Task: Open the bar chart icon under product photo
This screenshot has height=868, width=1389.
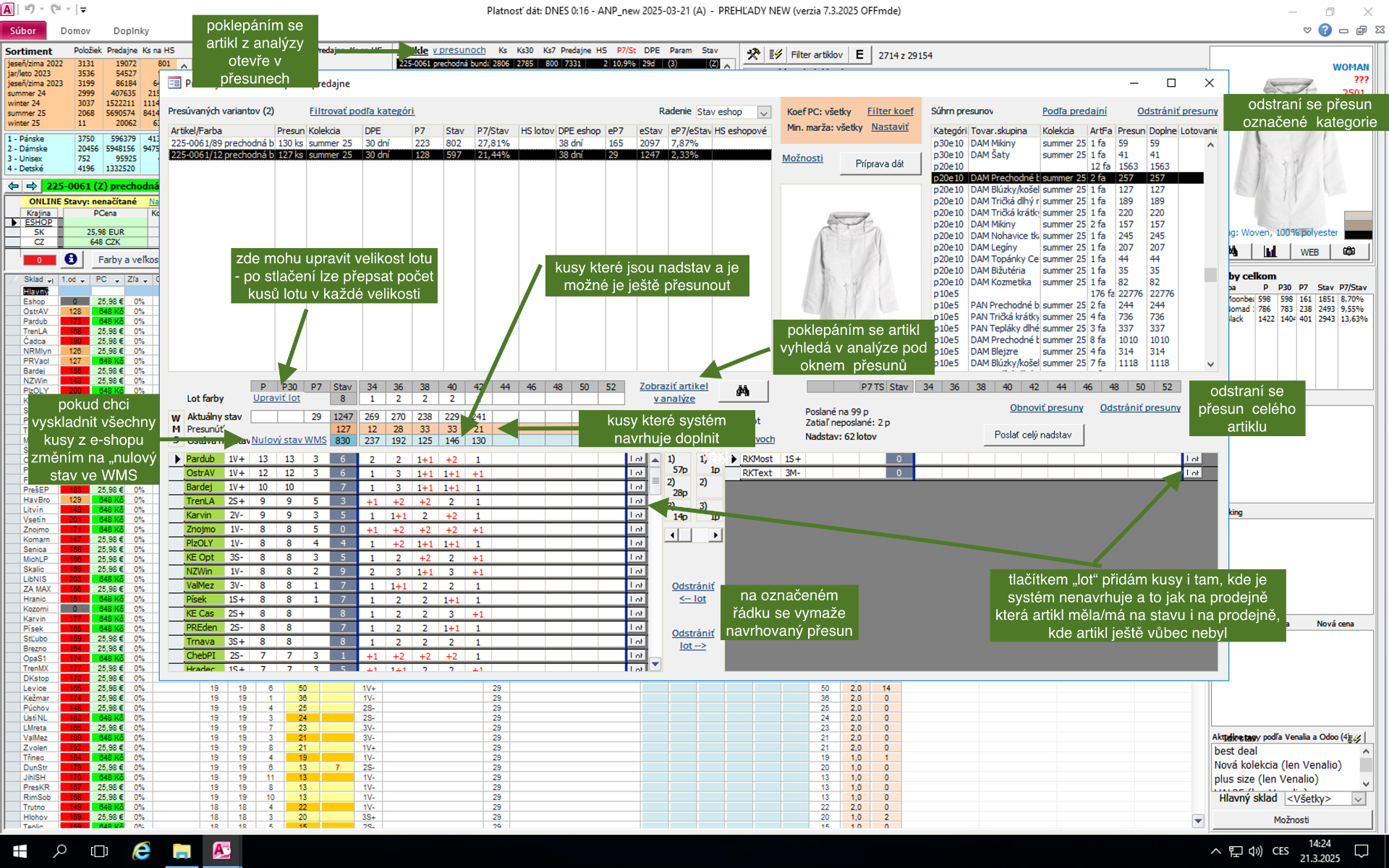Action: click(x=1270, y=252)
